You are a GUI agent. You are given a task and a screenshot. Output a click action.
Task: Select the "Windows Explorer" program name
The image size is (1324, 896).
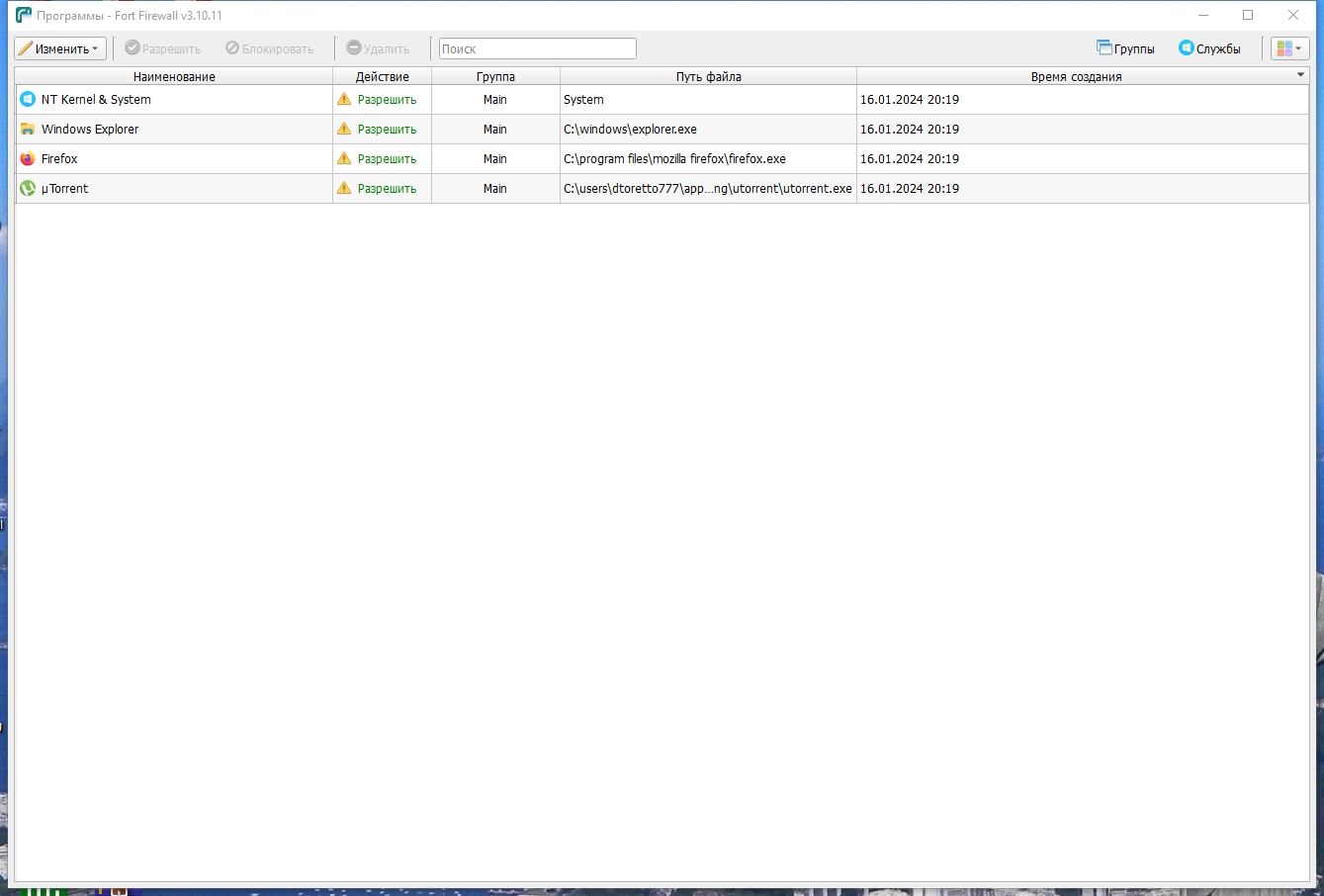(x=90, y=130)
